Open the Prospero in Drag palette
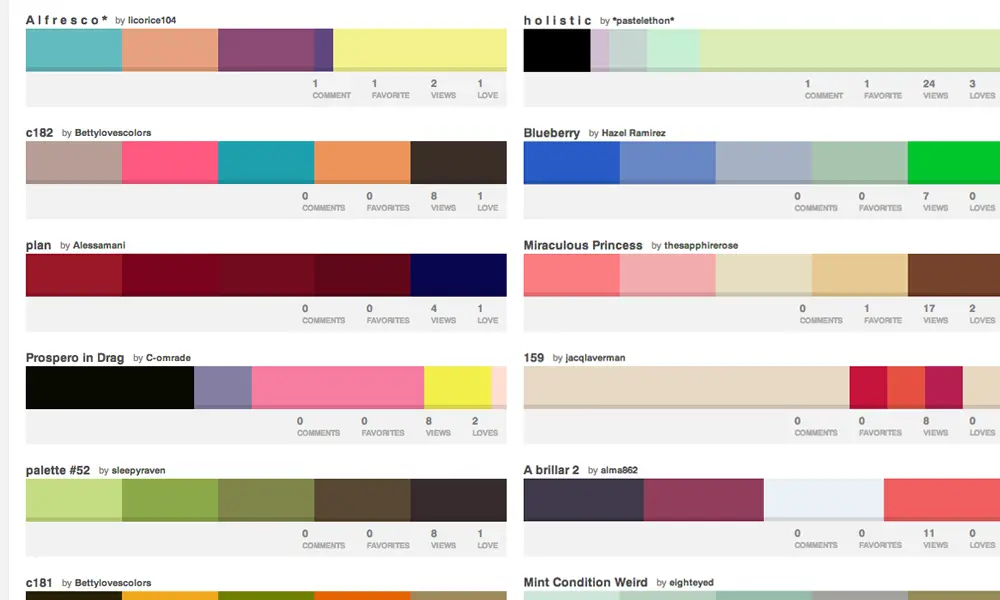The image size is (1000, 600). (x=75, y=358)
